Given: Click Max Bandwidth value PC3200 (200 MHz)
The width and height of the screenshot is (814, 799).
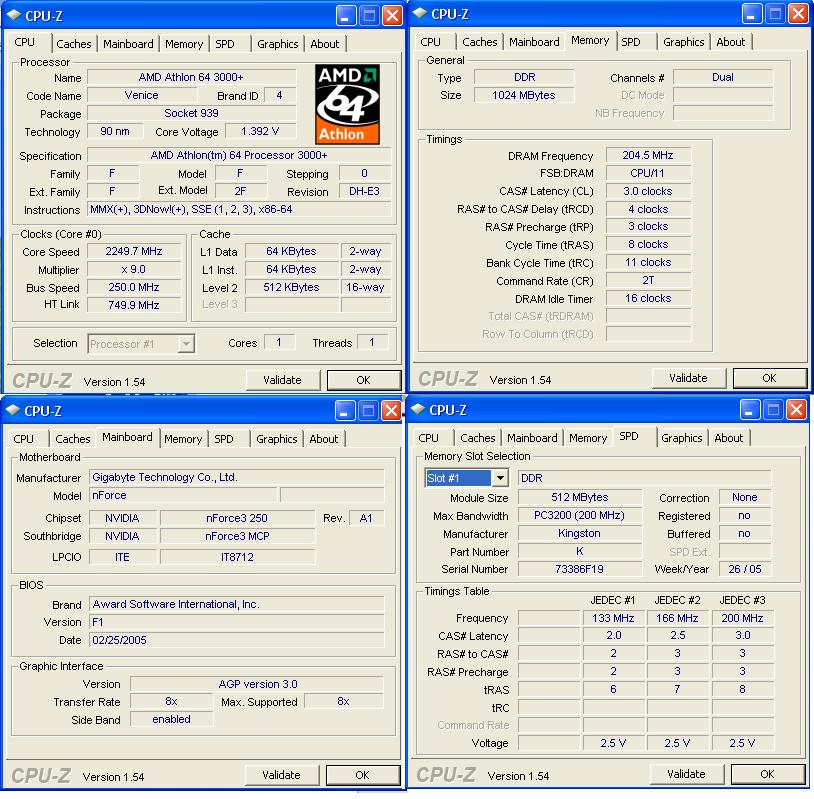Looking at the screenshot, I should (x=579, y=516).
